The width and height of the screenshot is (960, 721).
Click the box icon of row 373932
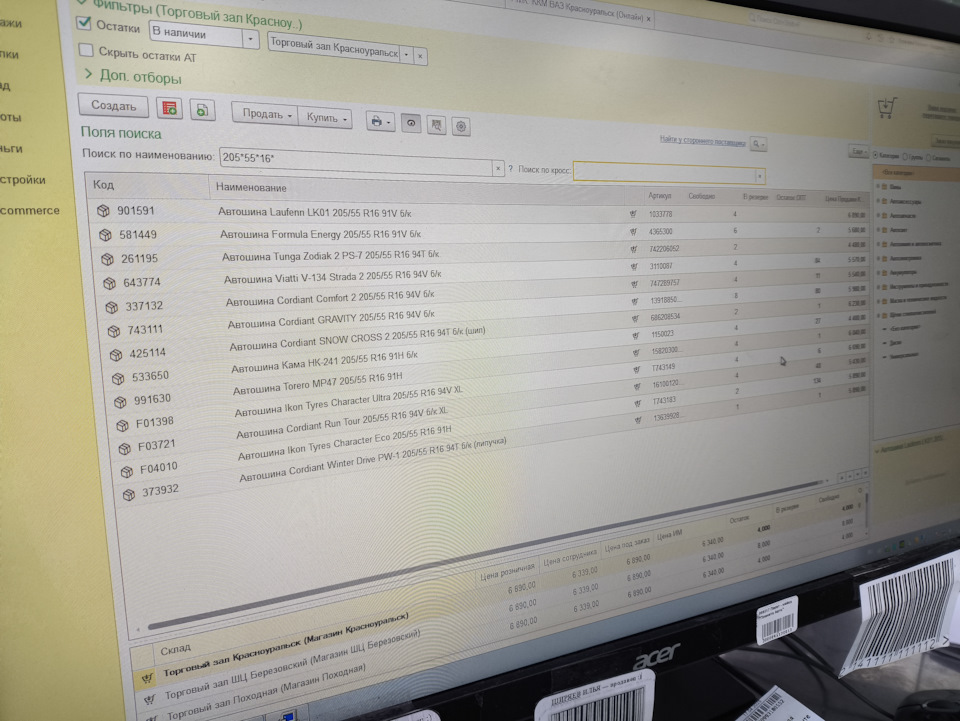point(129,495)
